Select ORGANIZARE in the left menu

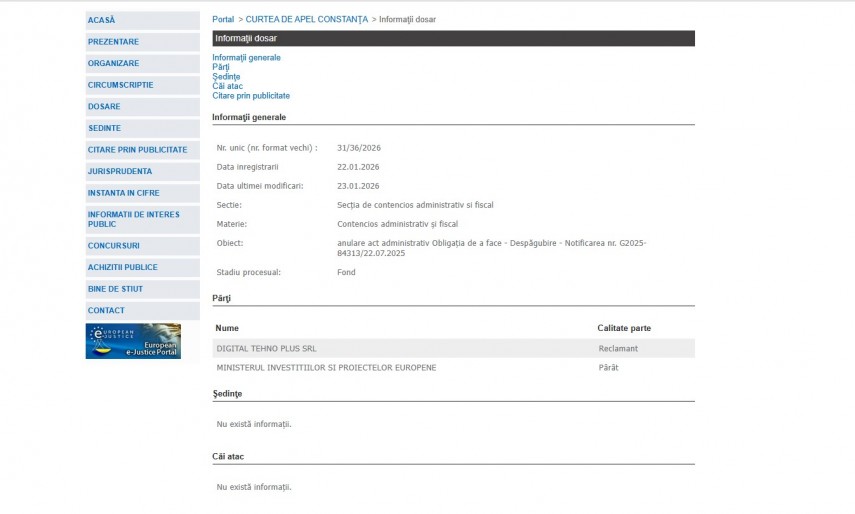click(113, 63)
